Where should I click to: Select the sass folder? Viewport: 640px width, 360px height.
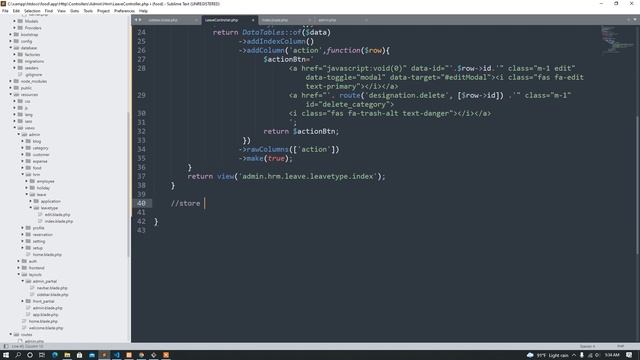click(x=28, y=121)
